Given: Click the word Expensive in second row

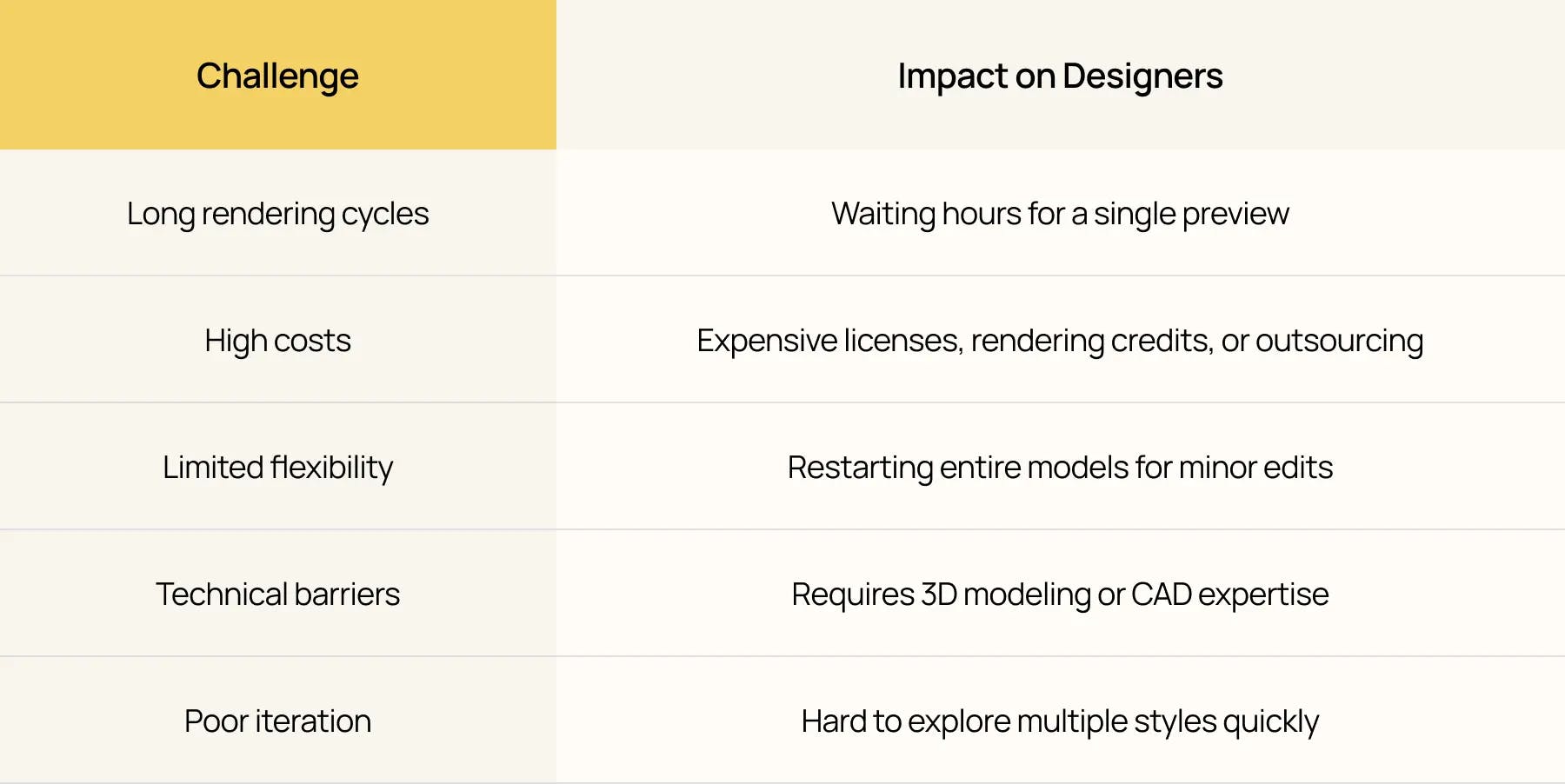Looking at the screenshot, I should pyautogui.click(x=767, y=341).
